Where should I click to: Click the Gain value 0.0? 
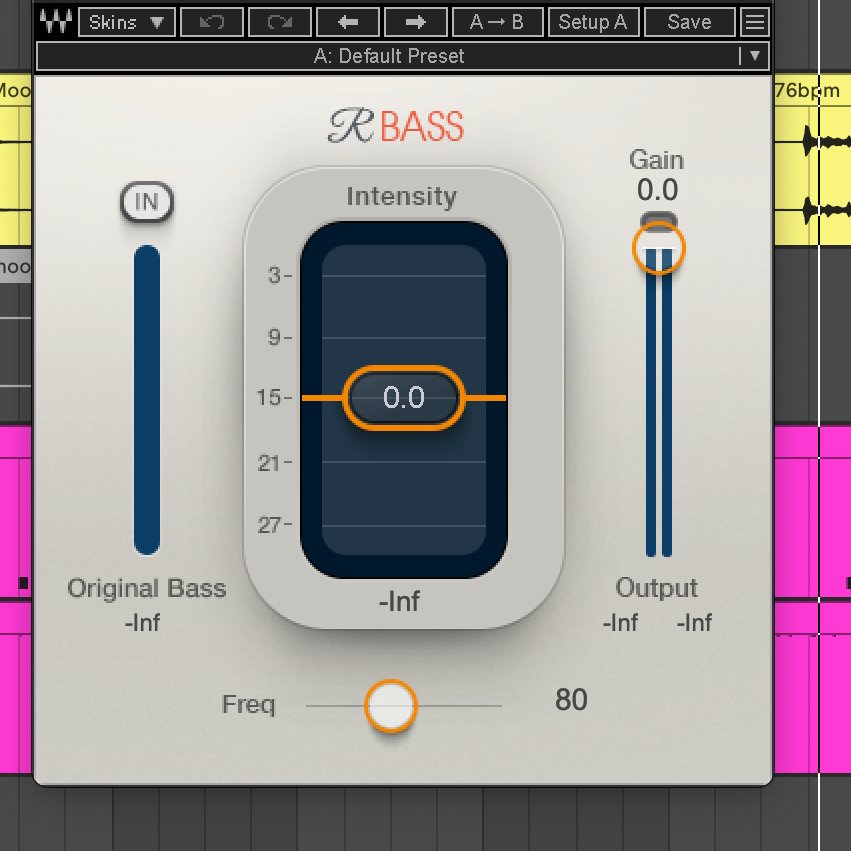pyautogui.click(x=657, y=190)
